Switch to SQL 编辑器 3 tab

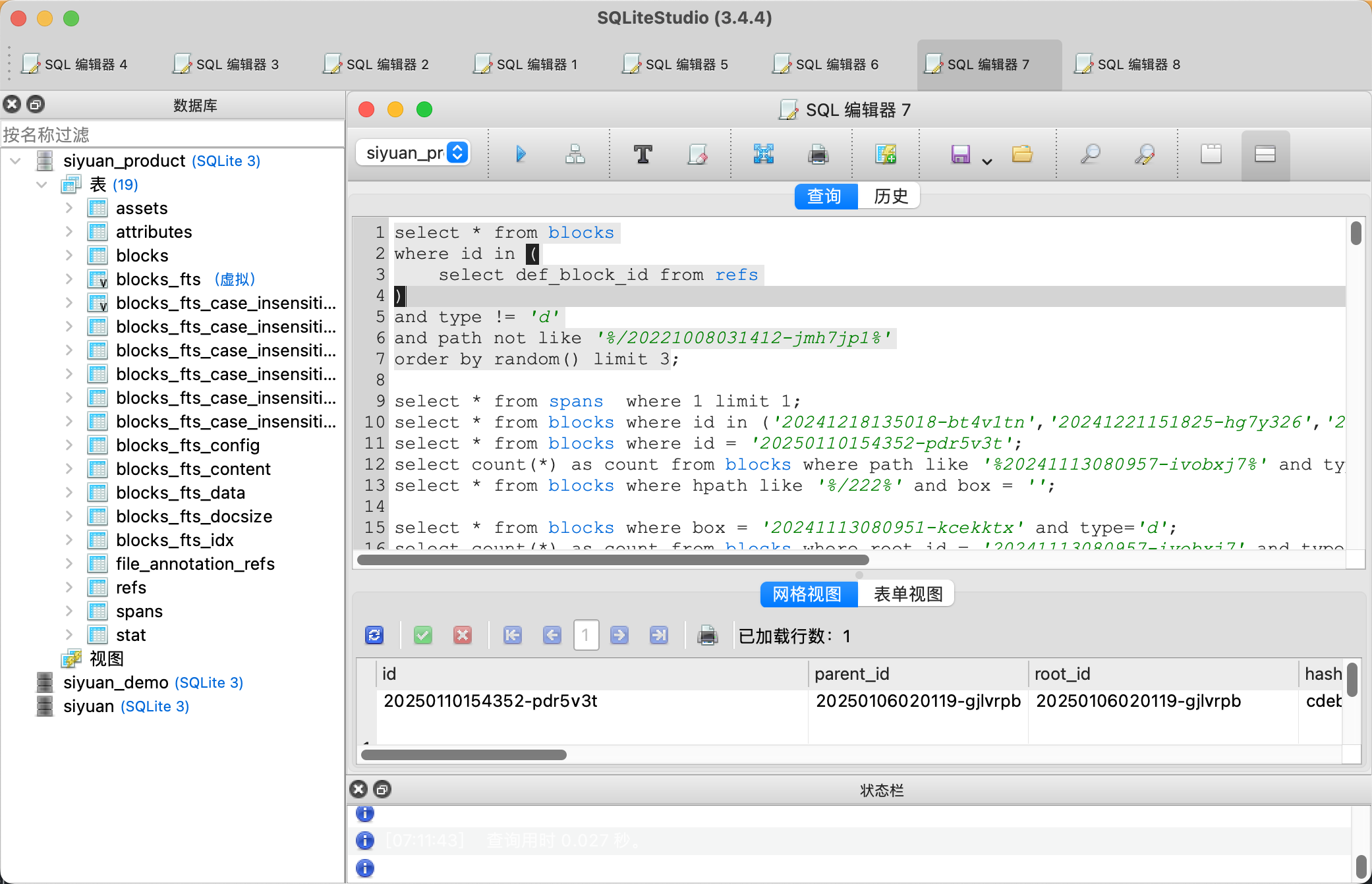coord(226,65)
